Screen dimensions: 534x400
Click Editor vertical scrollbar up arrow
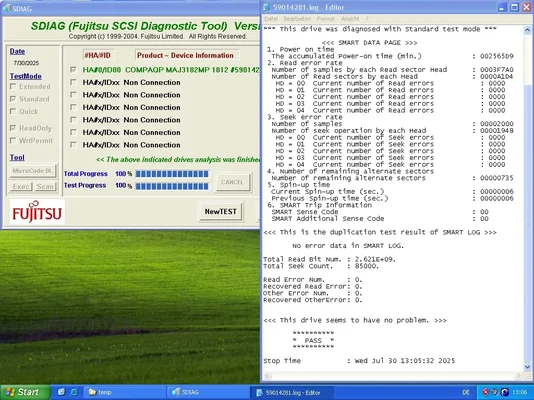[x=527, y=30]
